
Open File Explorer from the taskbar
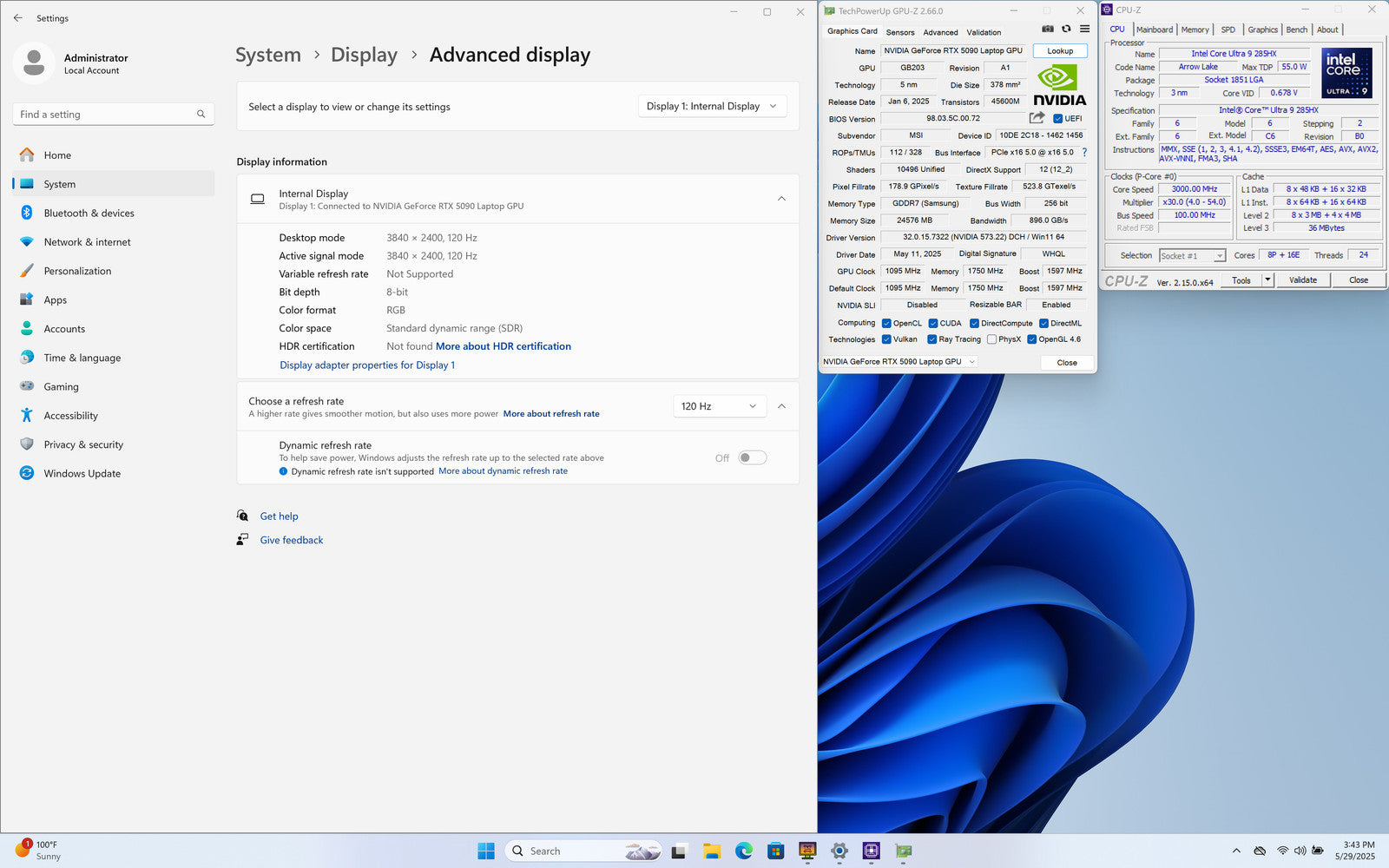pos(712,851)
